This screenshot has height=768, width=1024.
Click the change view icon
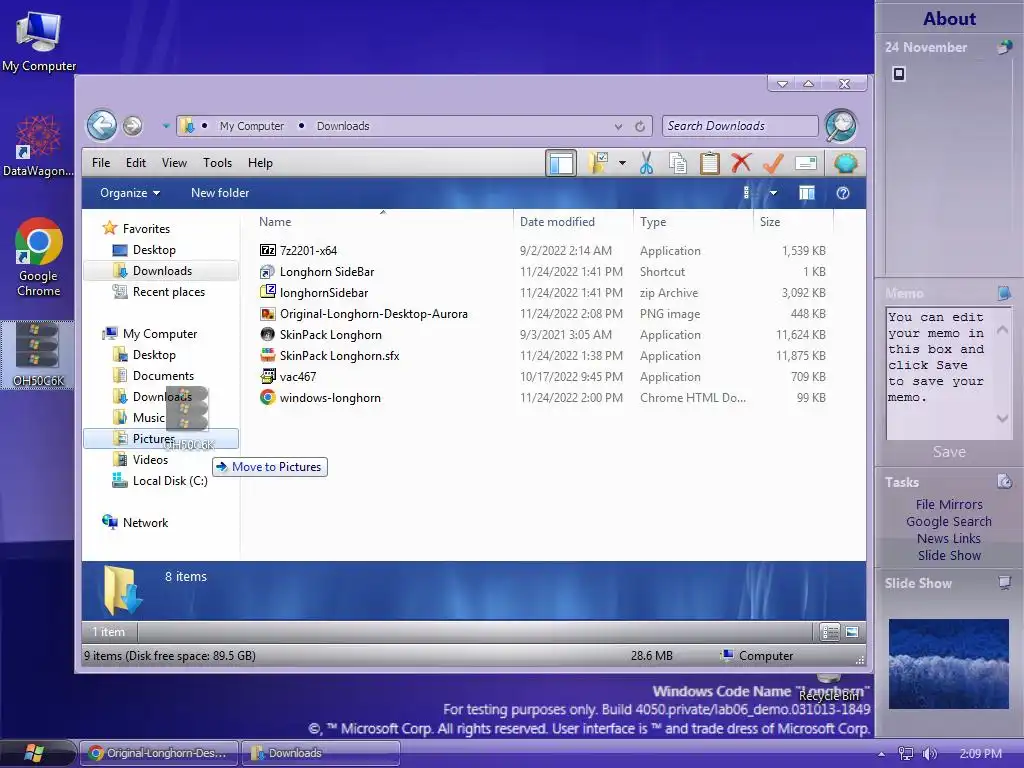pos(746,193)
